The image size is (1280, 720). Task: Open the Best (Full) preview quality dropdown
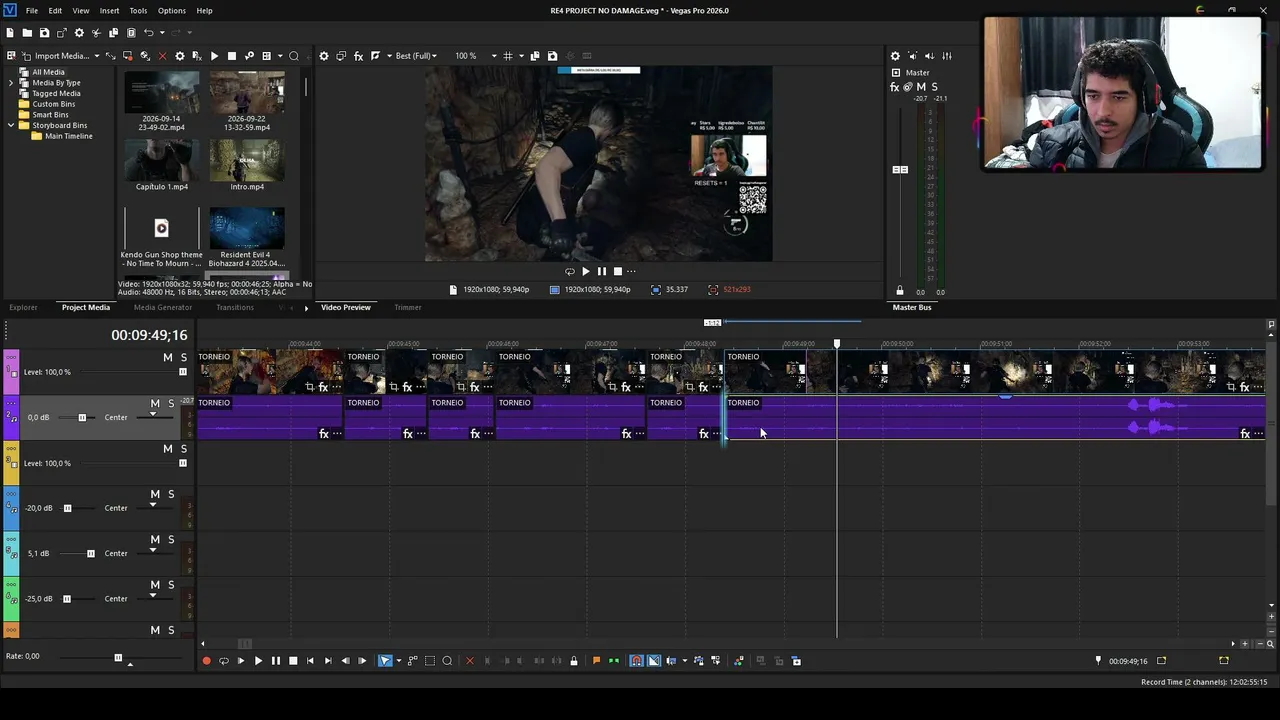tap(416, 56)
